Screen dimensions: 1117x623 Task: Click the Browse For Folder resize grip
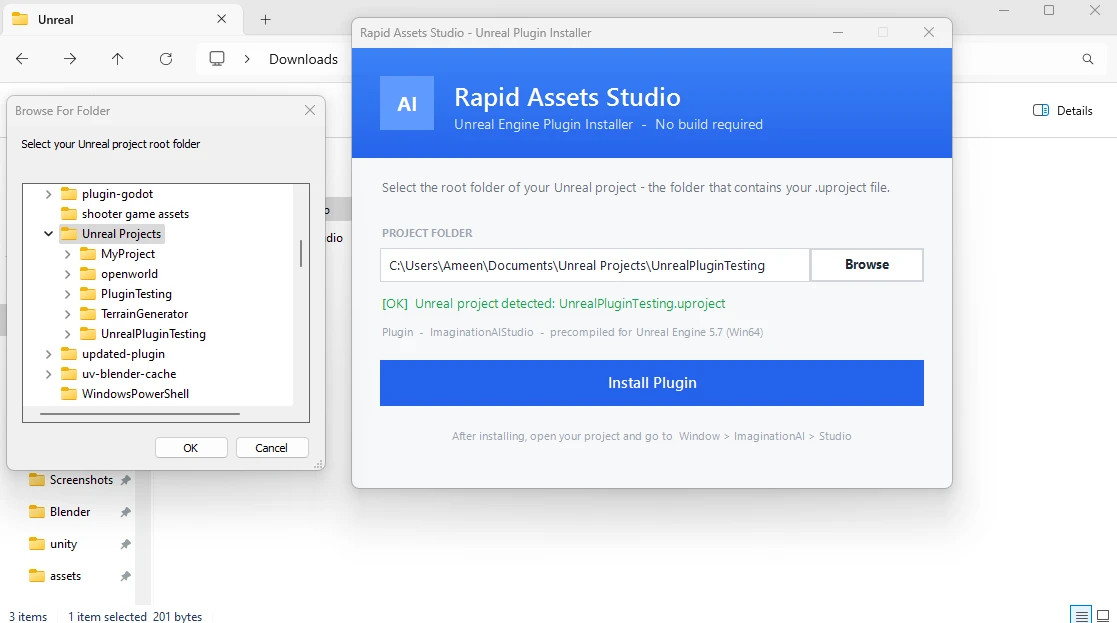pos(318,464)
